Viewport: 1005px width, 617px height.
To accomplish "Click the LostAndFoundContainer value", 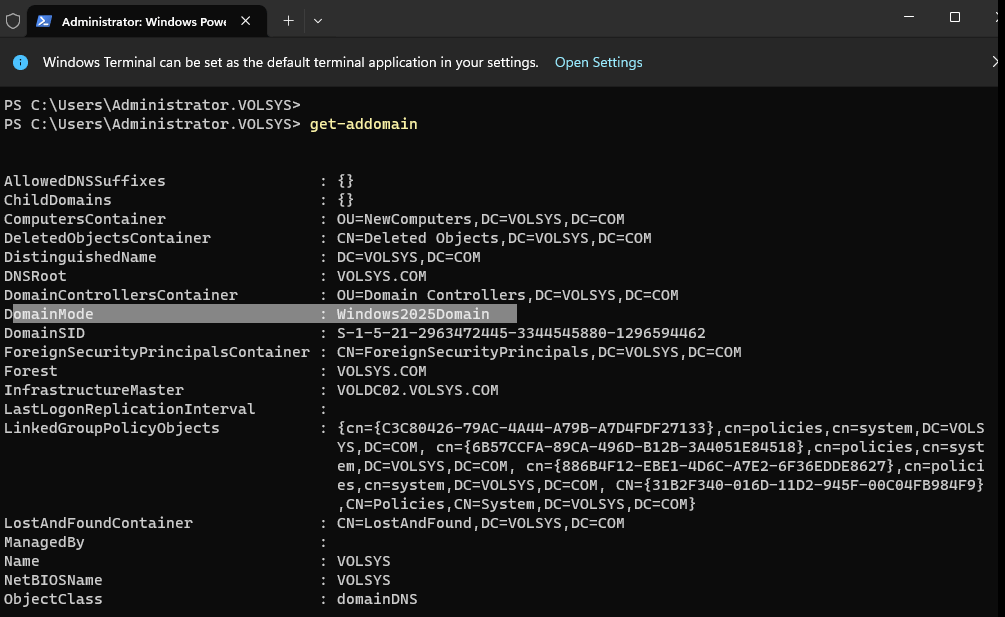I will [480, 523].
